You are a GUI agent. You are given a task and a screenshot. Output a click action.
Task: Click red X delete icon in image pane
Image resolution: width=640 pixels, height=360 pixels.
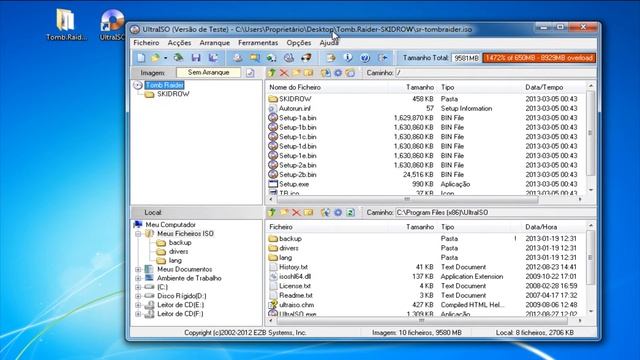click(284, 73)
